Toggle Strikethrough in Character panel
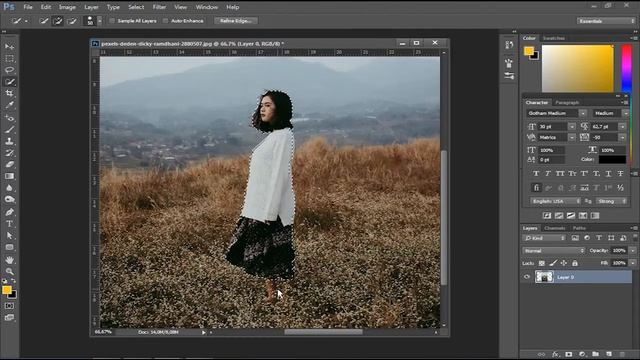Viewport: 640px width, 360px height. [620, 174]
